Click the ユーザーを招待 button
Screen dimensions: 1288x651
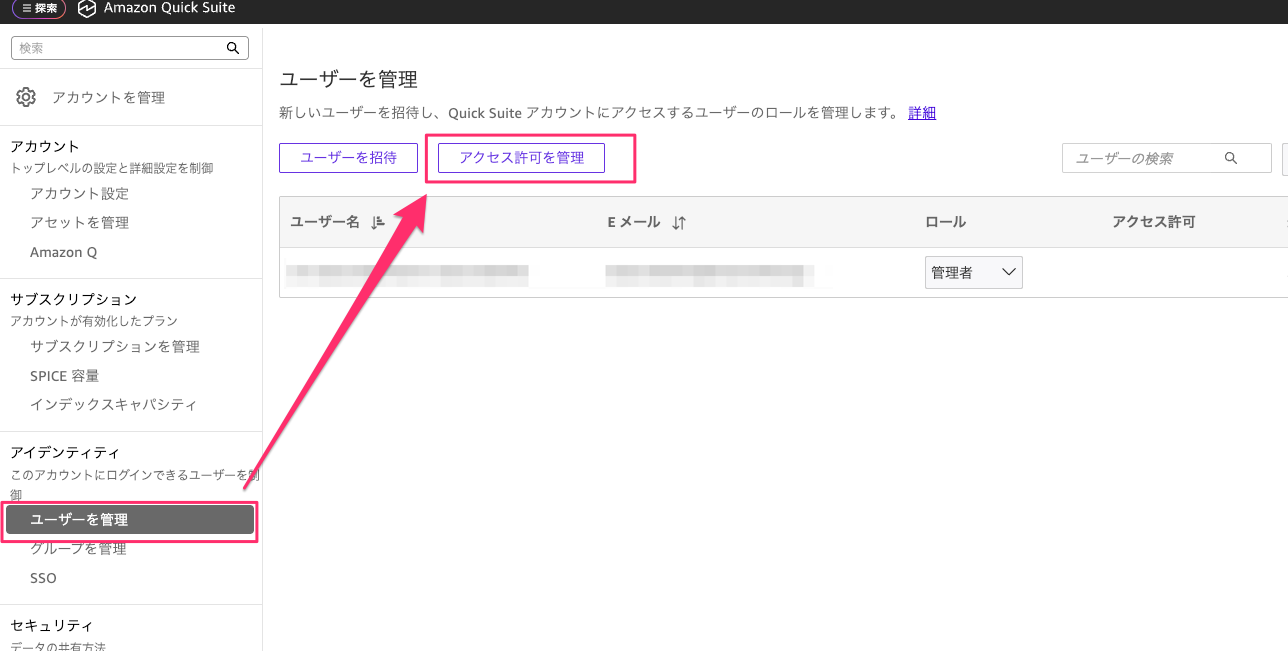pos(348,158)
